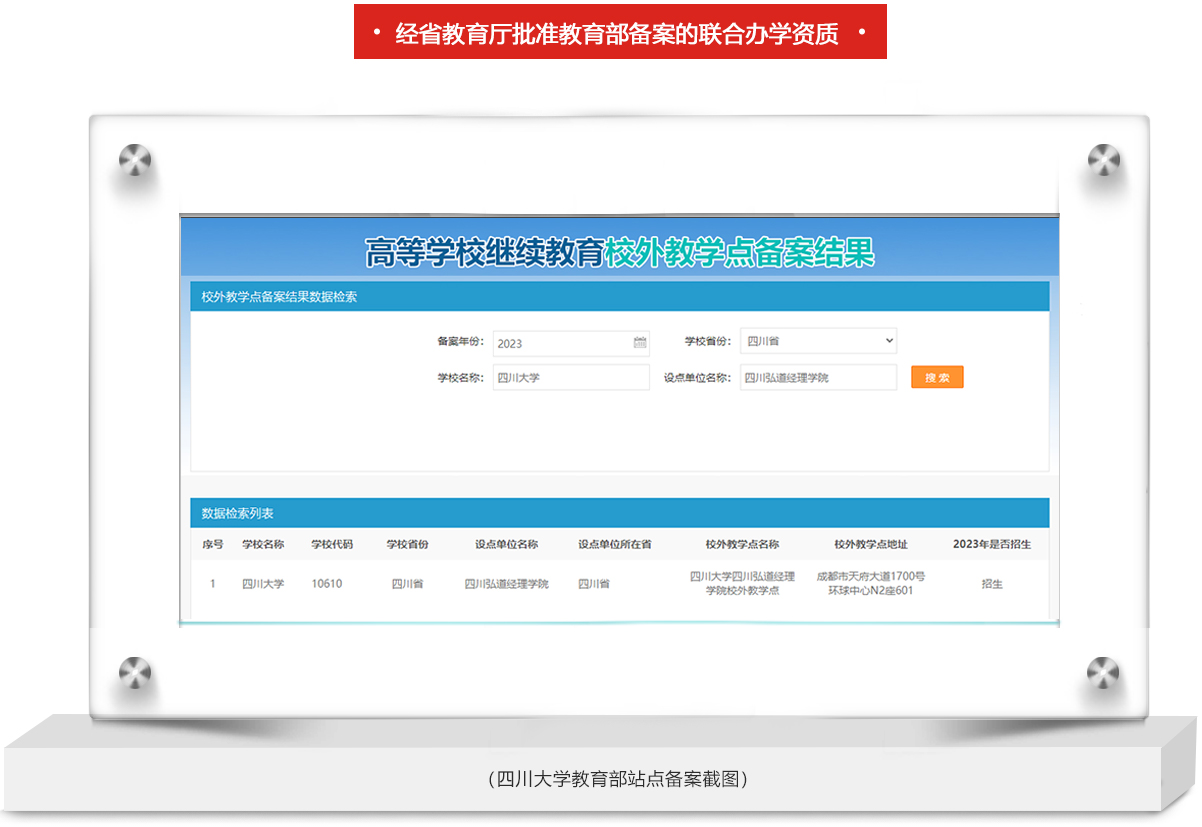Click the red banner 经省教育厅批准教育部备案的联合办学资质
1202x827 pixels.
(x=620, y=32)
